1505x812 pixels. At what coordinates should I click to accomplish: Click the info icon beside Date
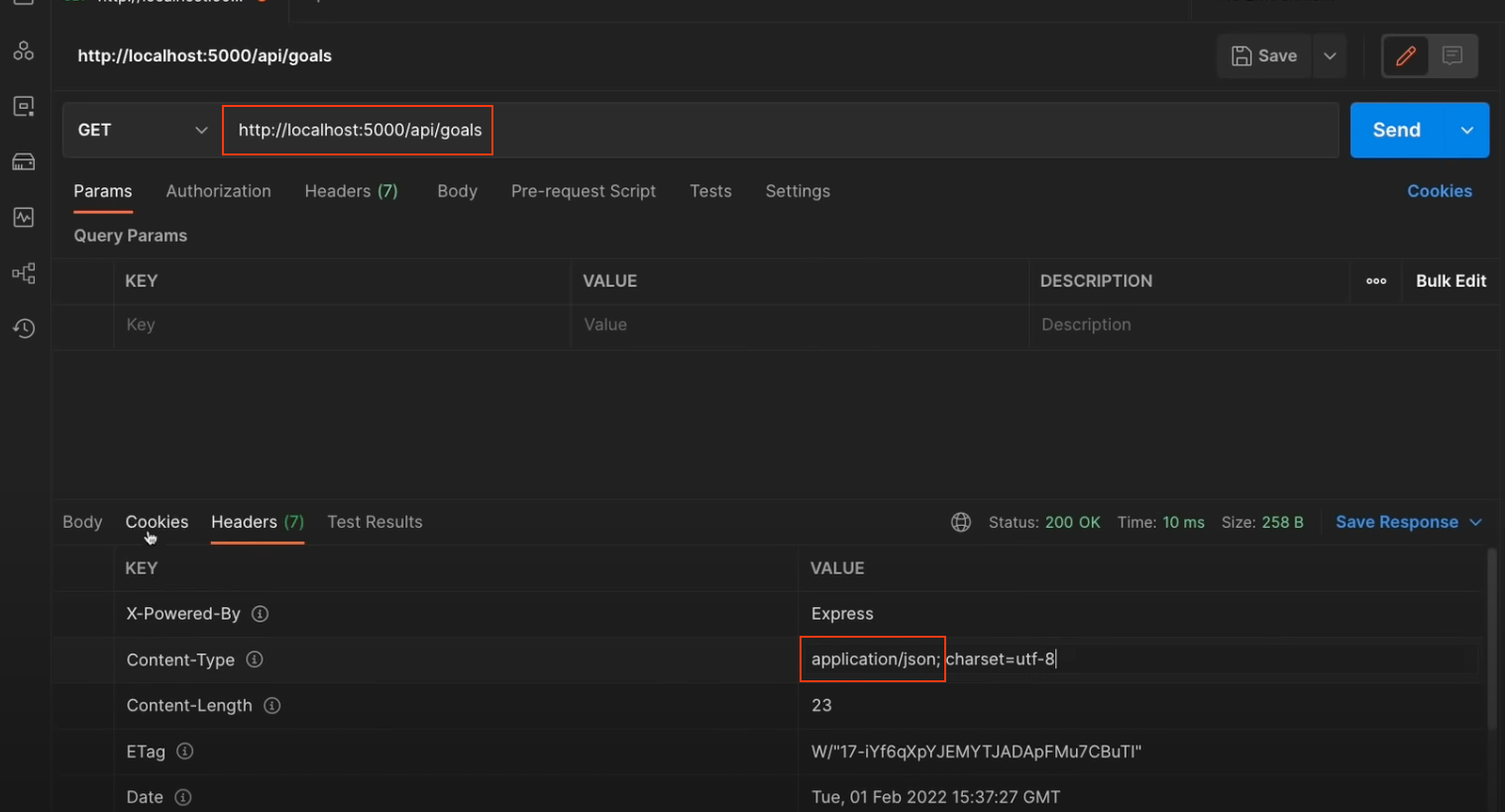pyautogui.click(x=183, y=797)
